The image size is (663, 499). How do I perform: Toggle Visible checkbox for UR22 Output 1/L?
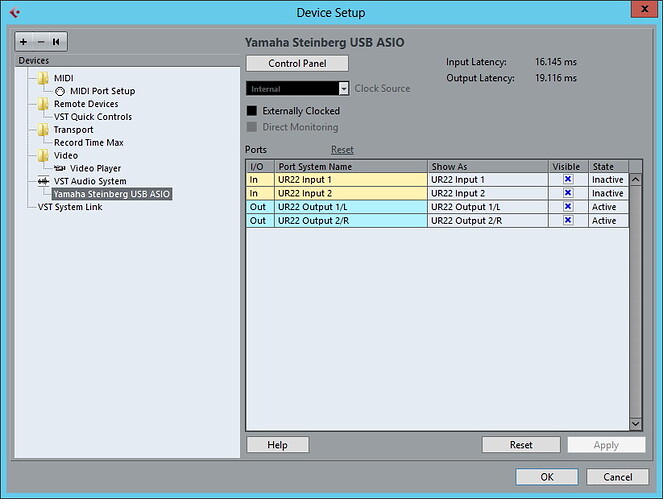point(568,206)
